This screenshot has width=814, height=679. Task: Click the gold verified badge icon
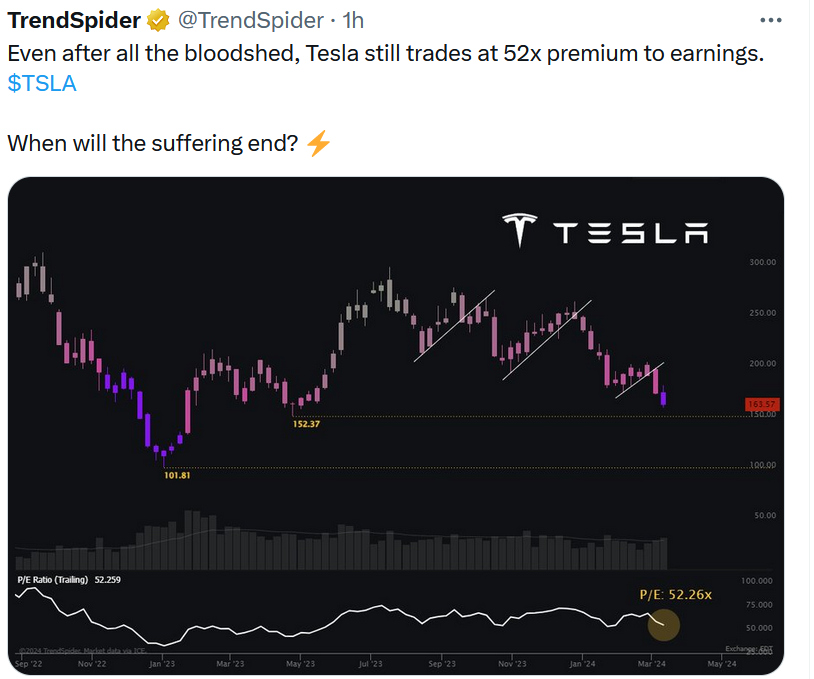158,21
